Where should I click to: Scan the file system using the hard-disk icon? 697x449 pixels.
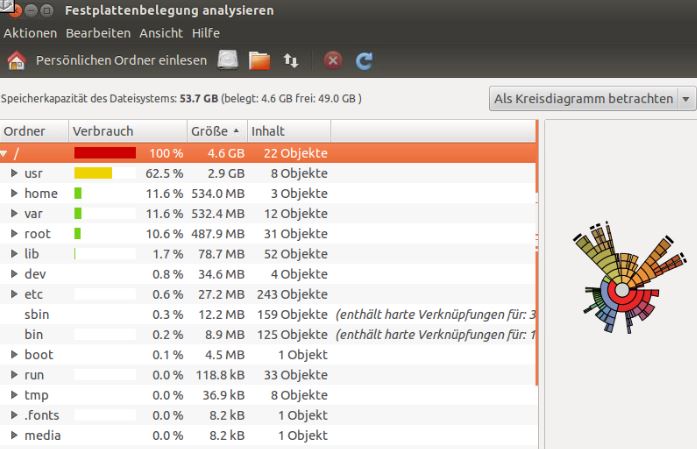pos(228,60)
